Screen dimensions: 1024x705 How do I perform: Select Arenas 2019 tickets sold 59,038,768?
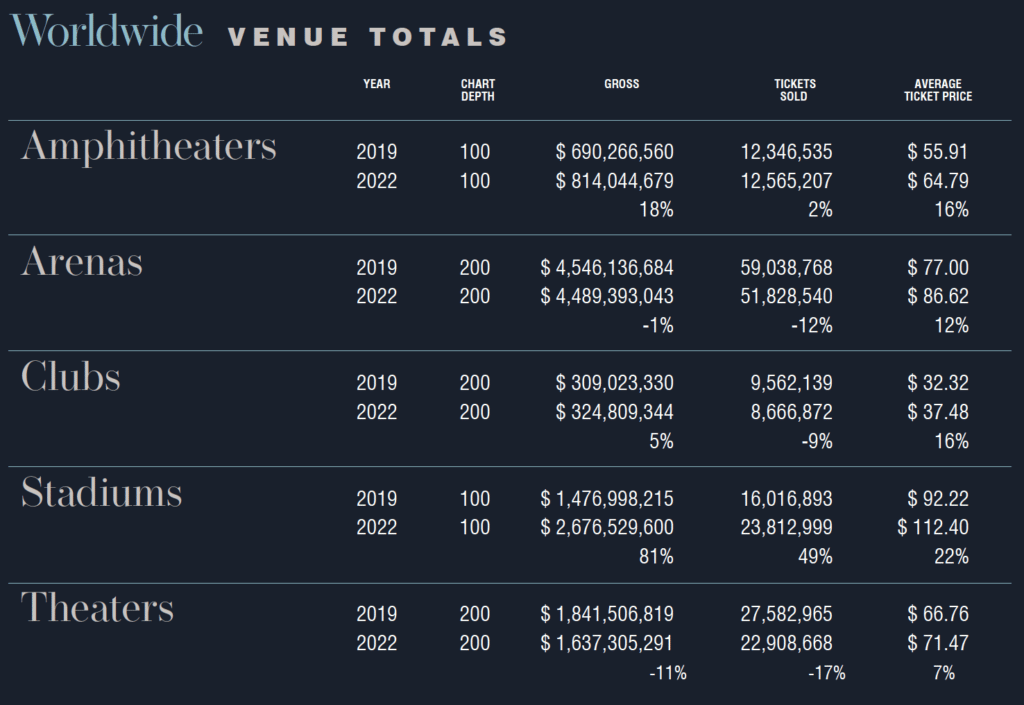click(x=786, y=268)
